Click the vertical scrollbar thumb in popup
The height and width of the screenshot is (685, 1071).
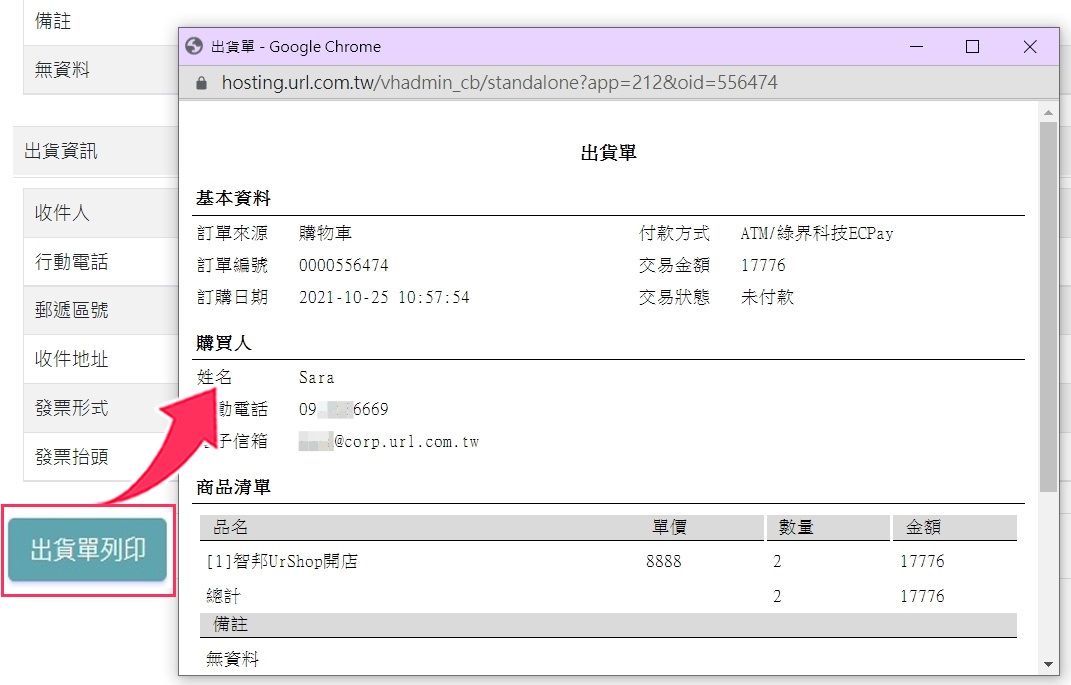pos(1048,307)
